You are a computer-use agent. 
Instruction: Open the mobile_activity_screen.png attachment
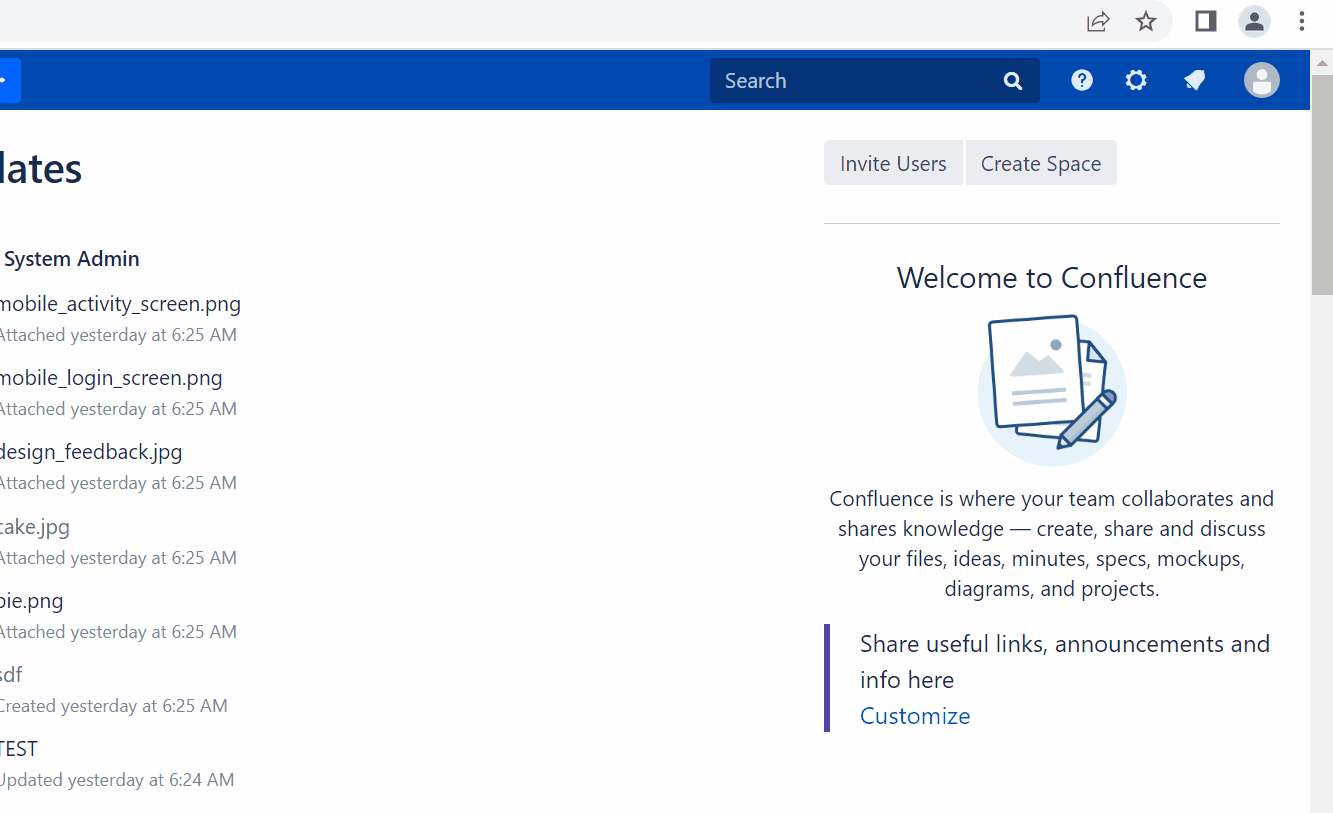[x=120, y=304]
